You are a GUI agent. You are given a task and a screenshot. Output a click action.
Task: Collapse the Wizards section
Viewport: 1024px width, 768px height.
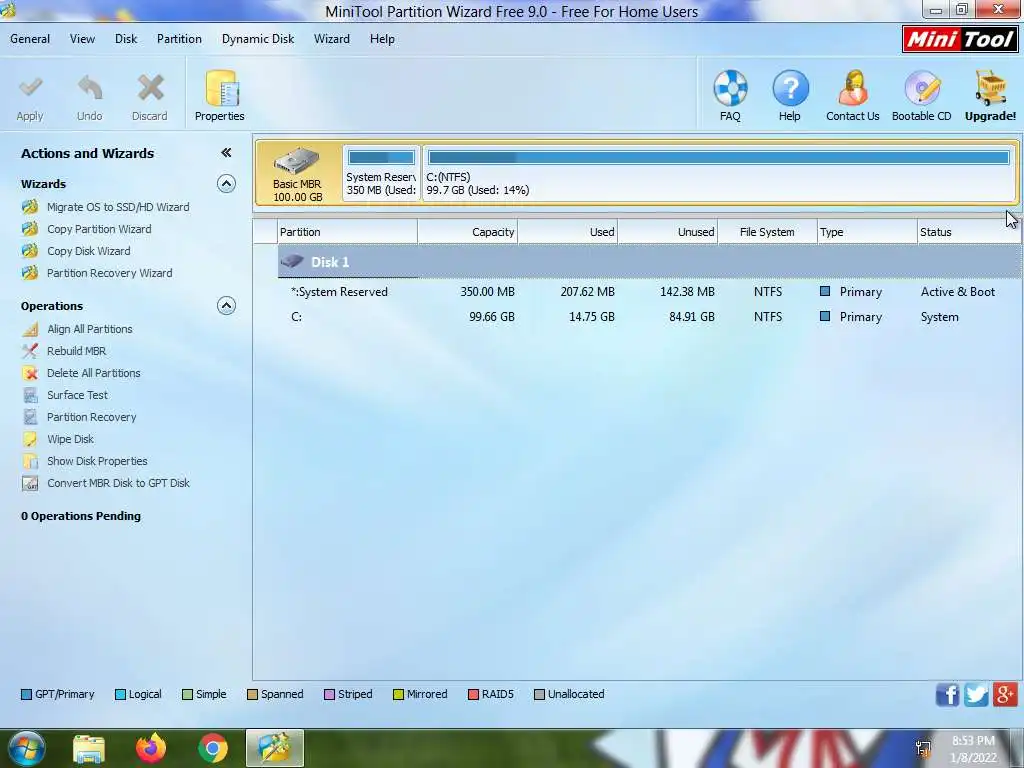point(226,184)
